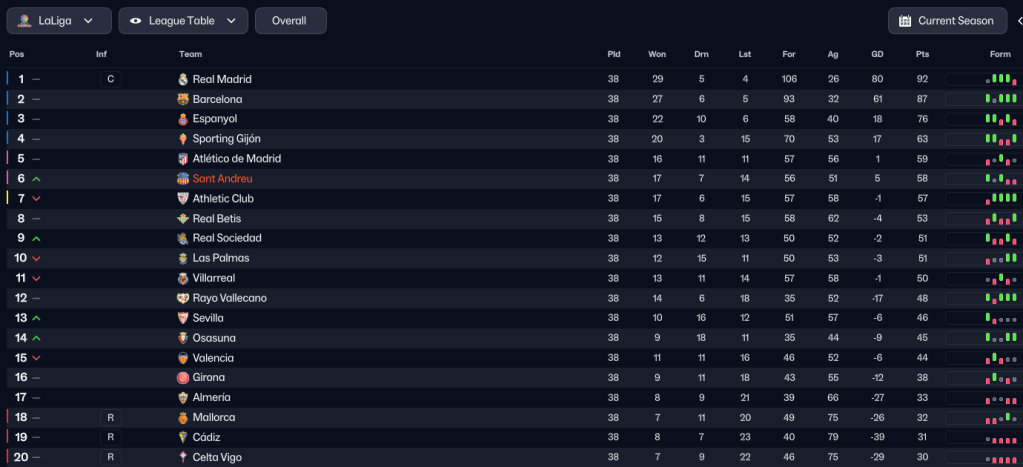The width and height of the screenshot is (1023, 467).
Task: Sort the table by Pts column
Action: [922, 54]
